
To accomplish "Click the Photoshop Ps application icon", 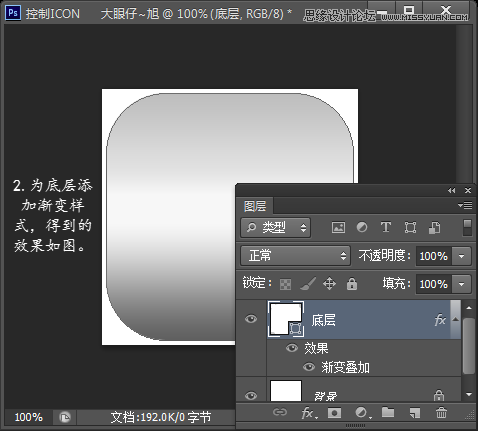I will (13, 13).
